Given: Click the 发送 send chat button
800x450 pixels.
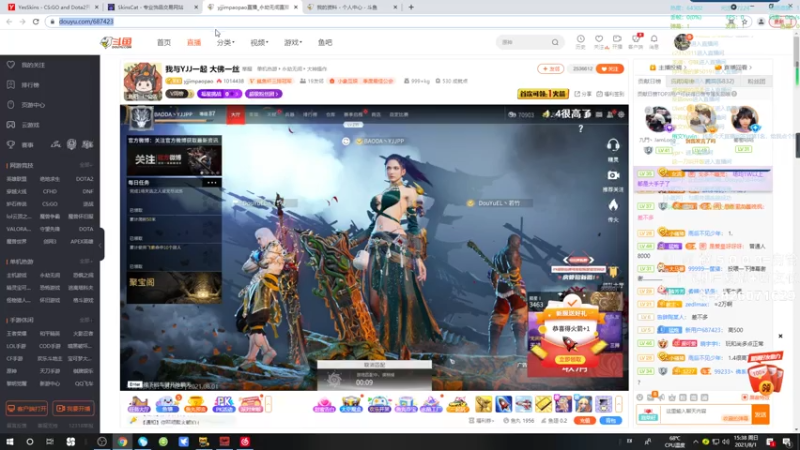Looking at the screenshot, I should 760,415.
